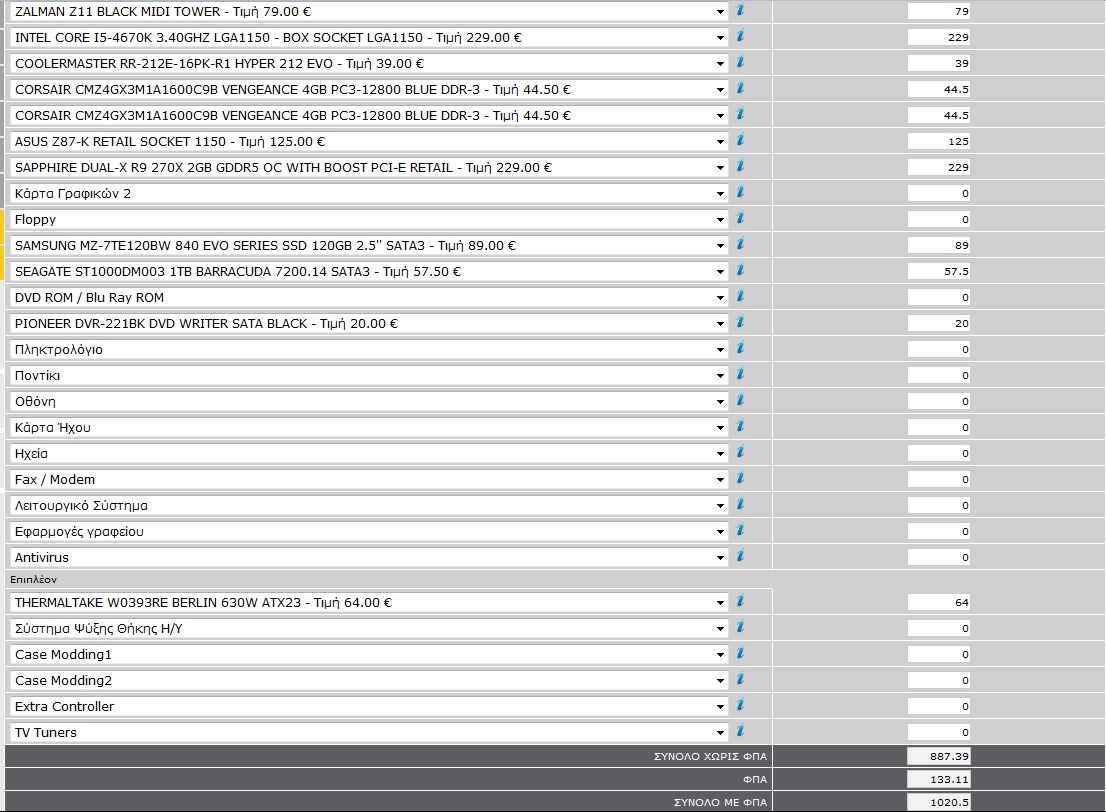This screenshot has width=1106, height=812.
Task: Expand the Λειτουργικό Σύστημα dropdown
Action: coord(368,506)
